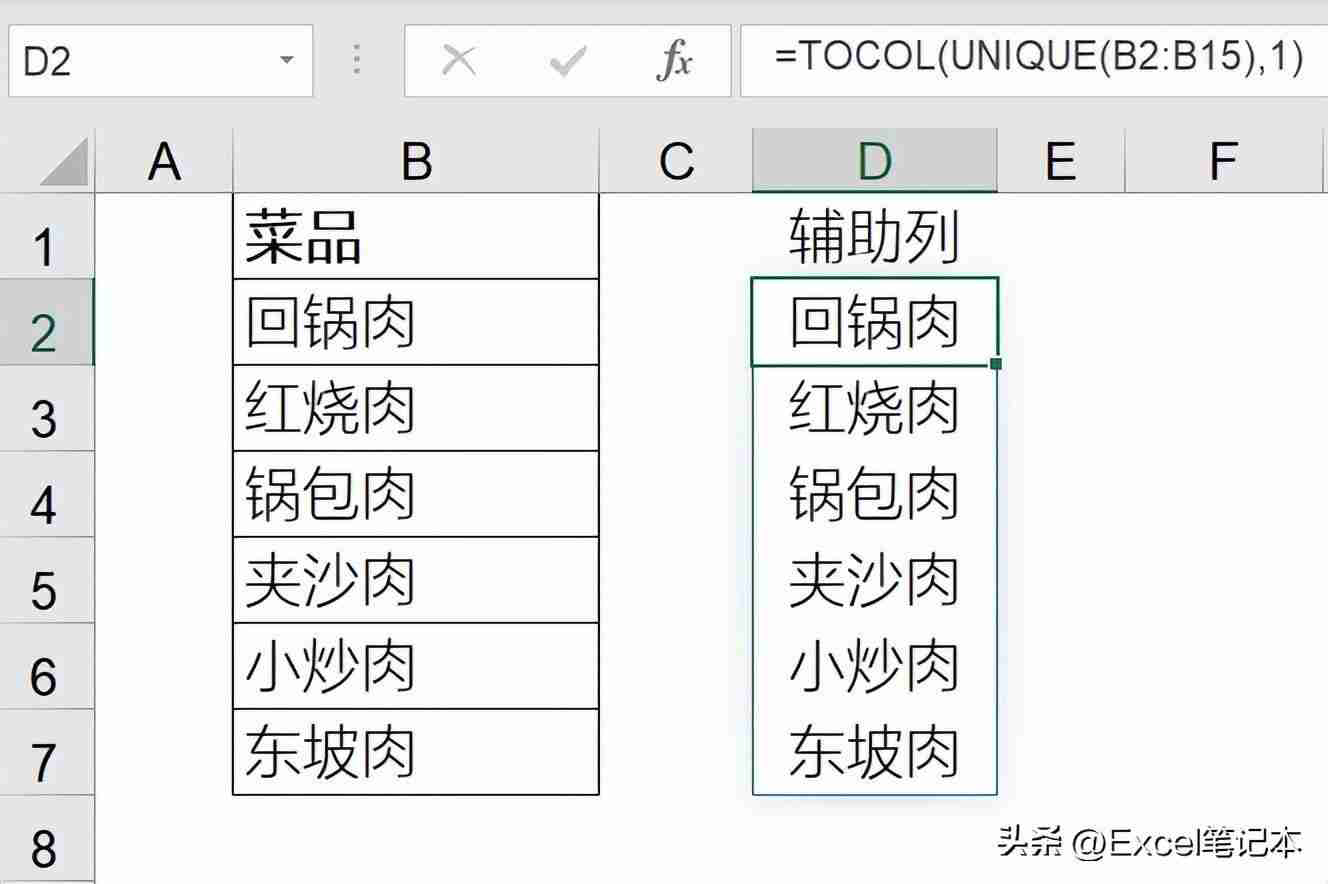Click cell D7 containing 东坡肉
1328x884 pixels.
tap(875, 752)
